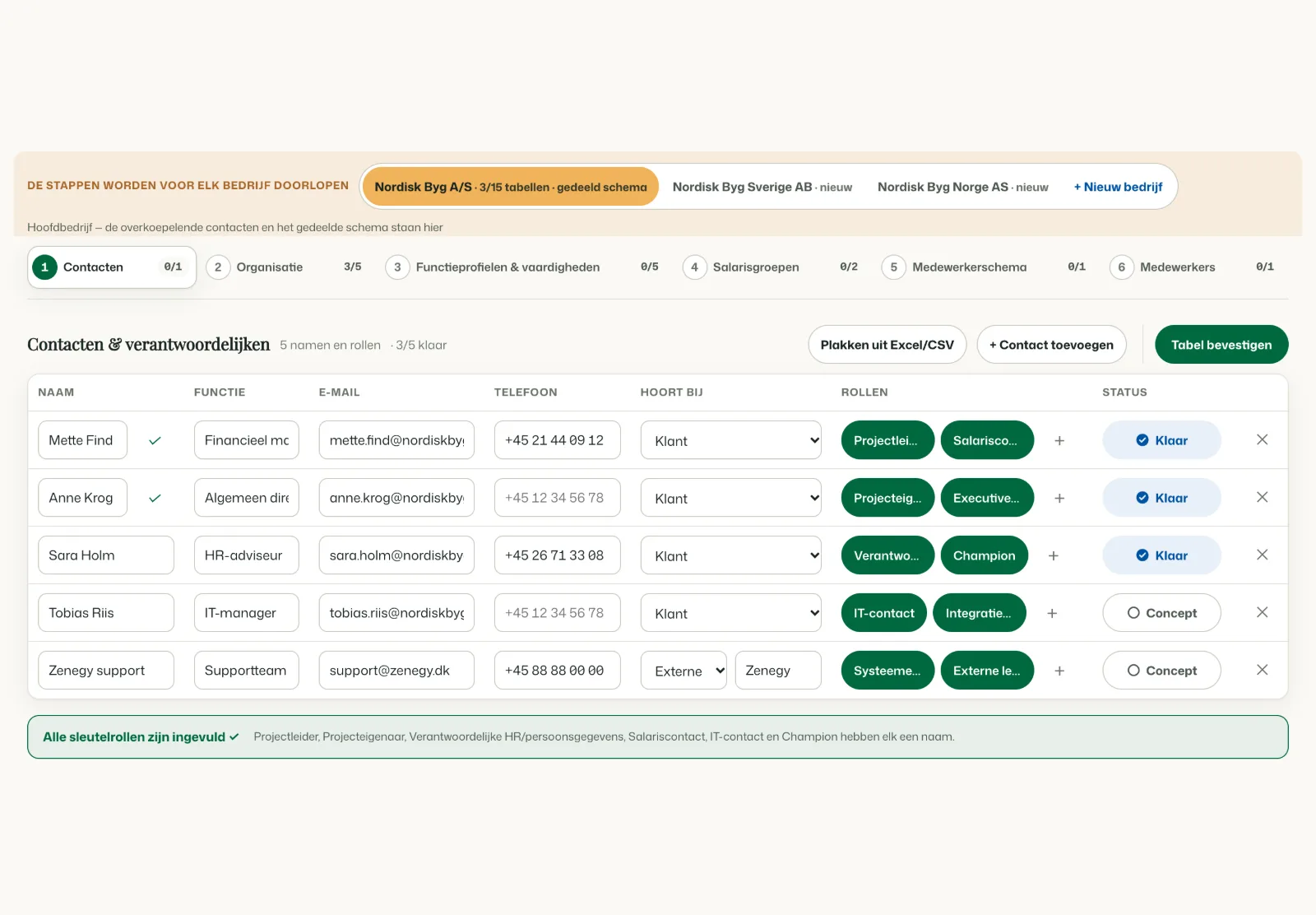This screenshot has height=915, width=1316.
Task: Go to step 4 Salarisgroepen
Action: pos(772,267)
